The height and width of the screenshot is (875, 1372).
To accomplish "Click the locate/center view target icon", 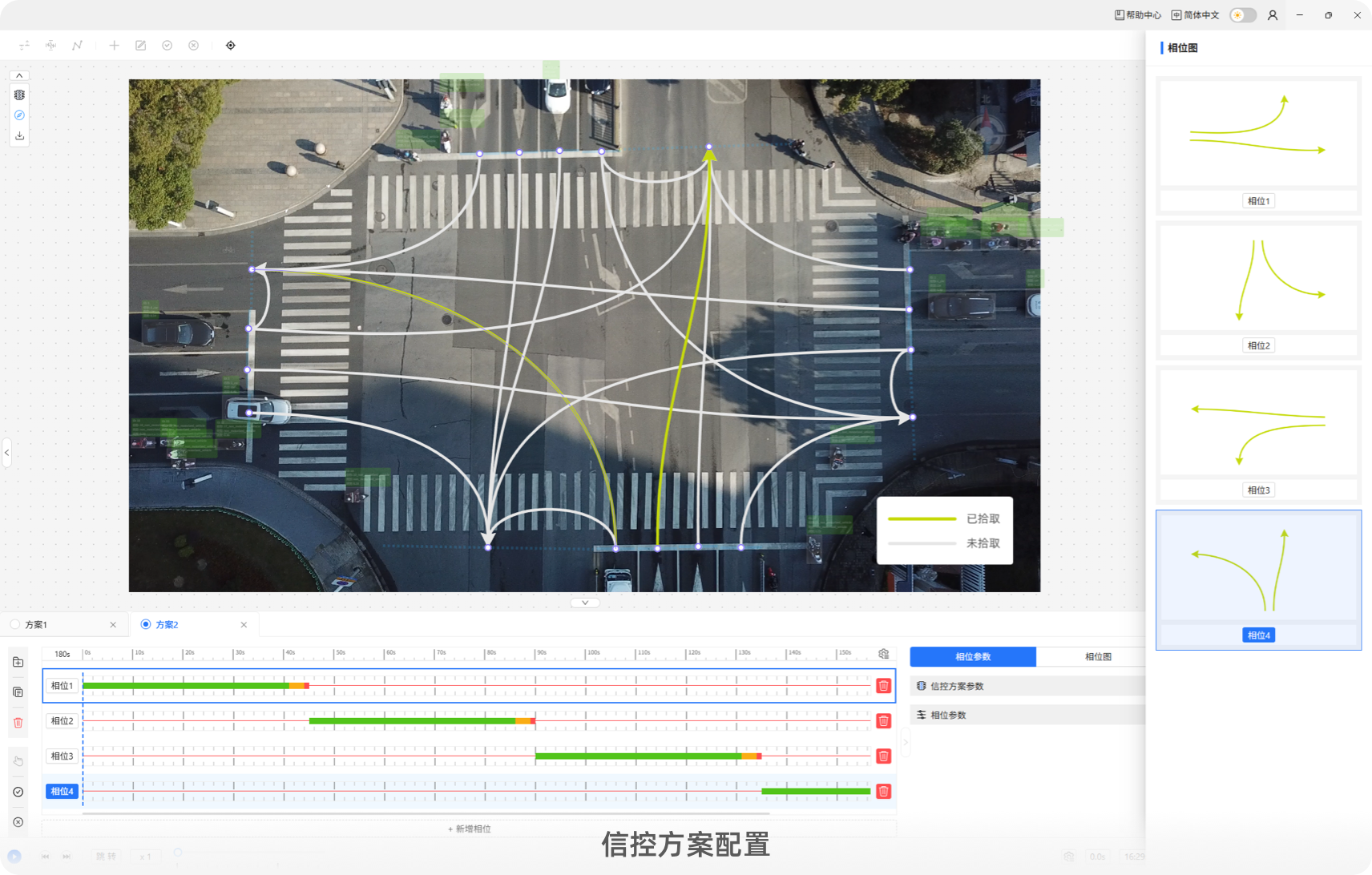I will click(231, 46).
